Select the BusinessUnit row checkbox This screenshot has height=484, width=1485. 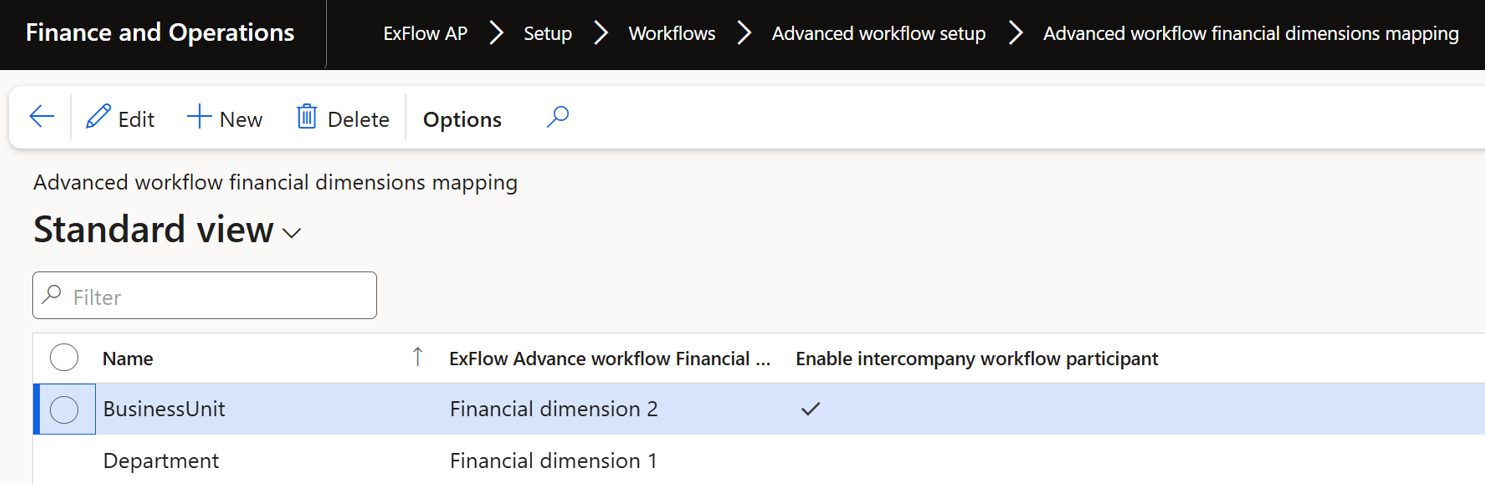click(x=64, y=409)
